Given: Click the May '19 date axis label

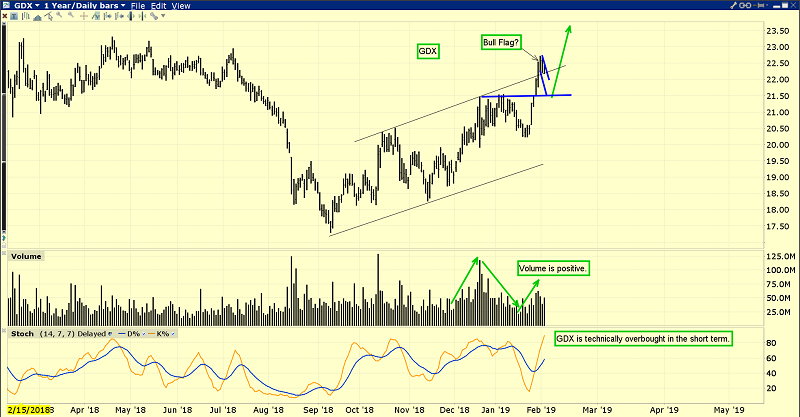Looking at the screenshot, I should click(x=729, y=410).
